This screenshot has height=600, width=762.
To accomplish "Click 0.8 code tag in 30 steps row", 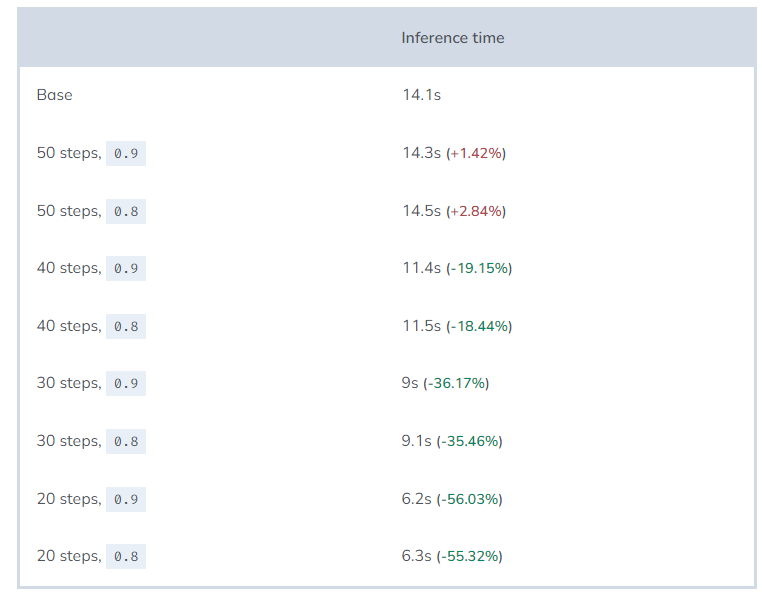I will [126, 441].
